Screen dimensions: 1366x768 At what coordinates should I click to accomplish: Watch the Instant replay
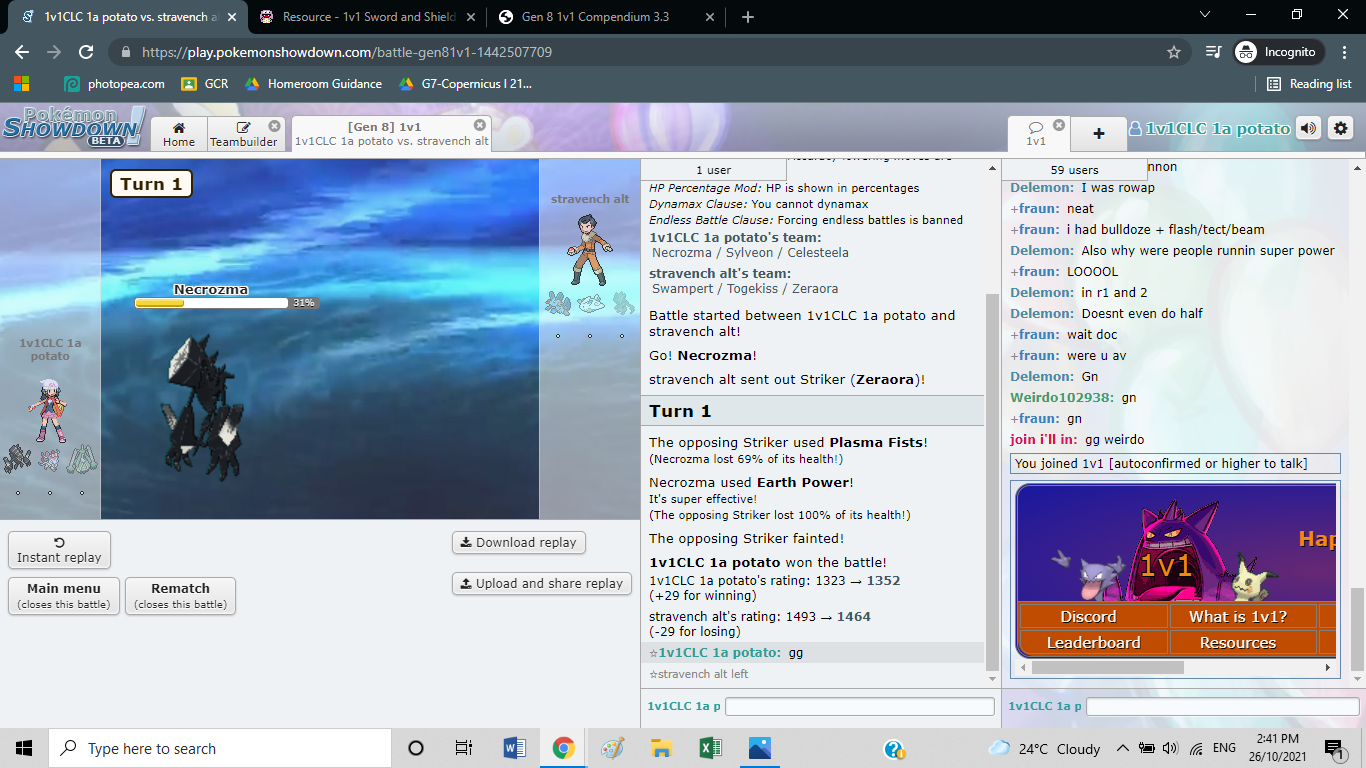coord(59,550)
